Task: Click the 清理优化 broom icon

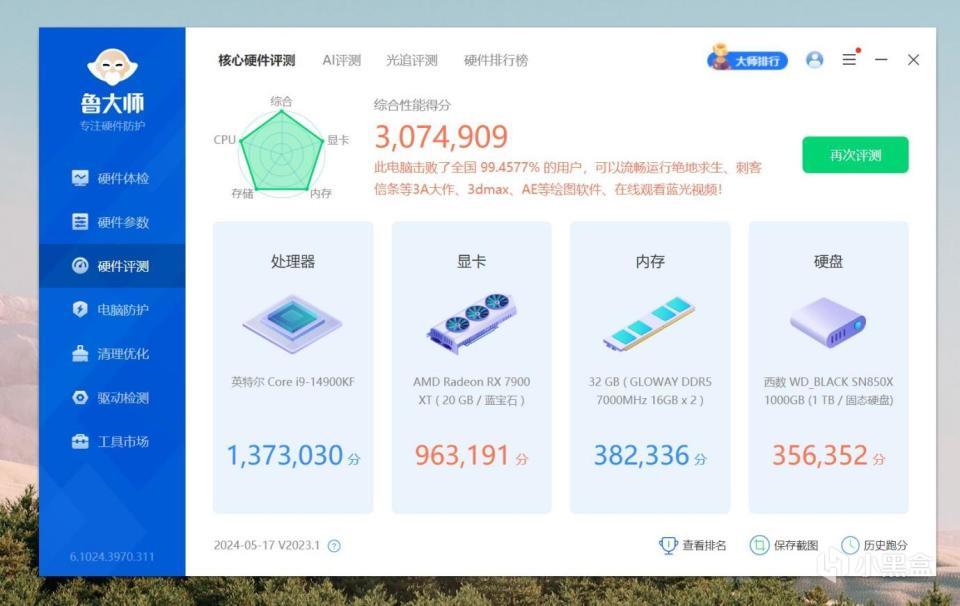Action: (x=80, y=353)
